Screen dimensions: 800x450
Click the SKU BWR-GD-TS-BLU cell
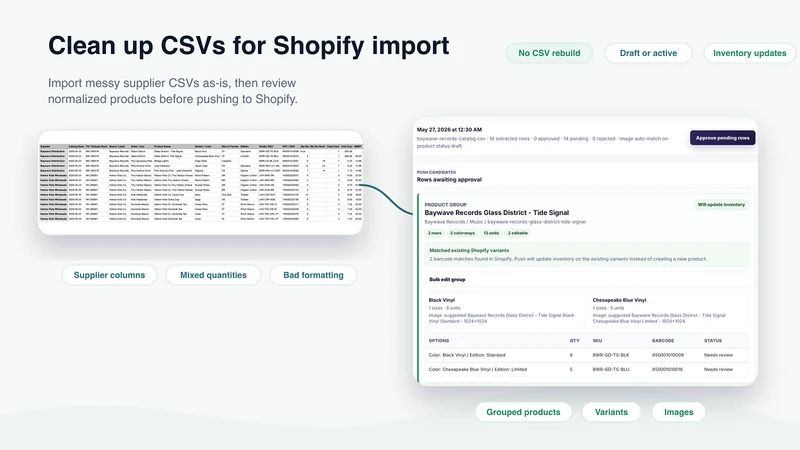(611, 369)
